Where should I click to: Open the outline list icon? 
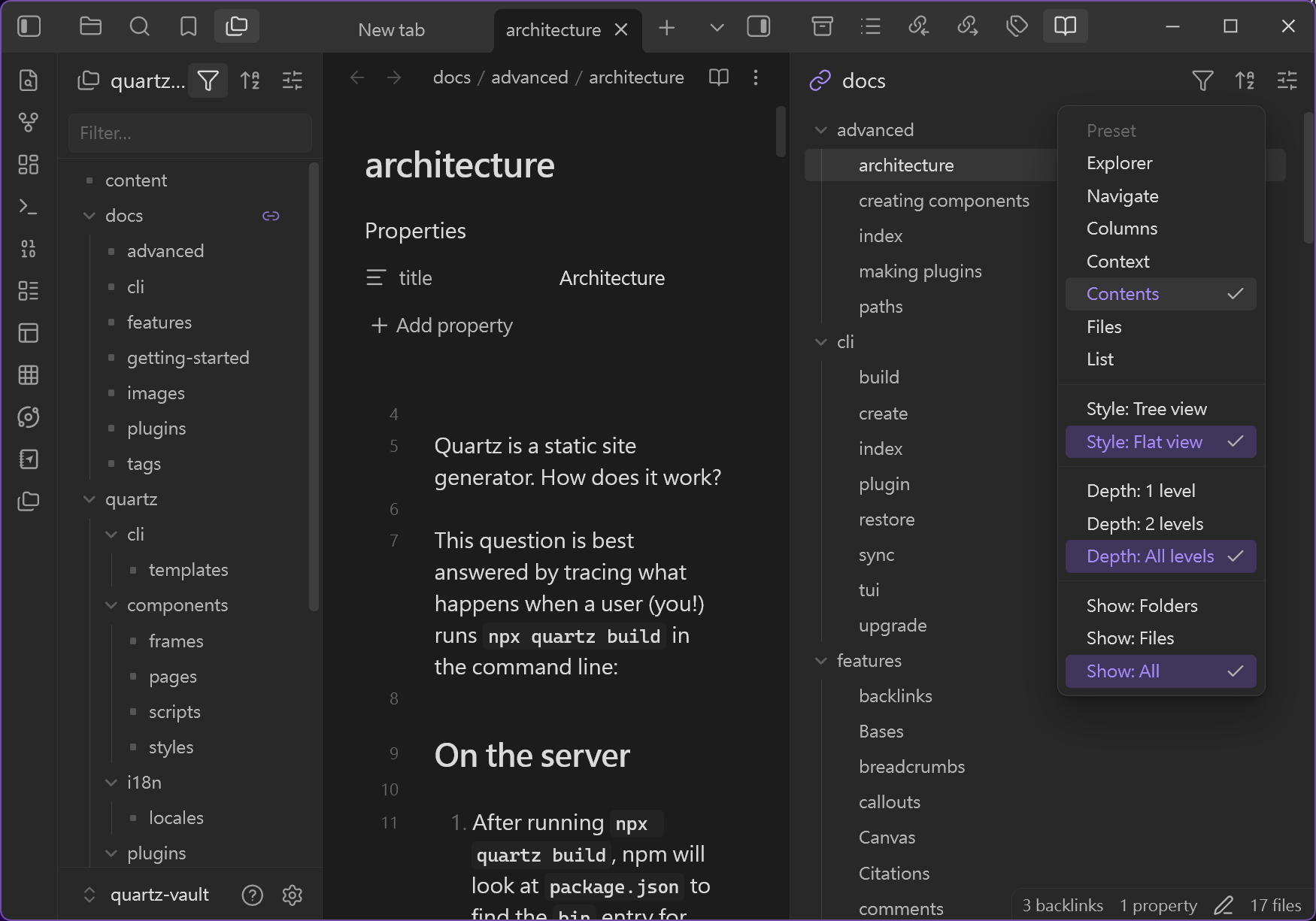click(870, 27)
